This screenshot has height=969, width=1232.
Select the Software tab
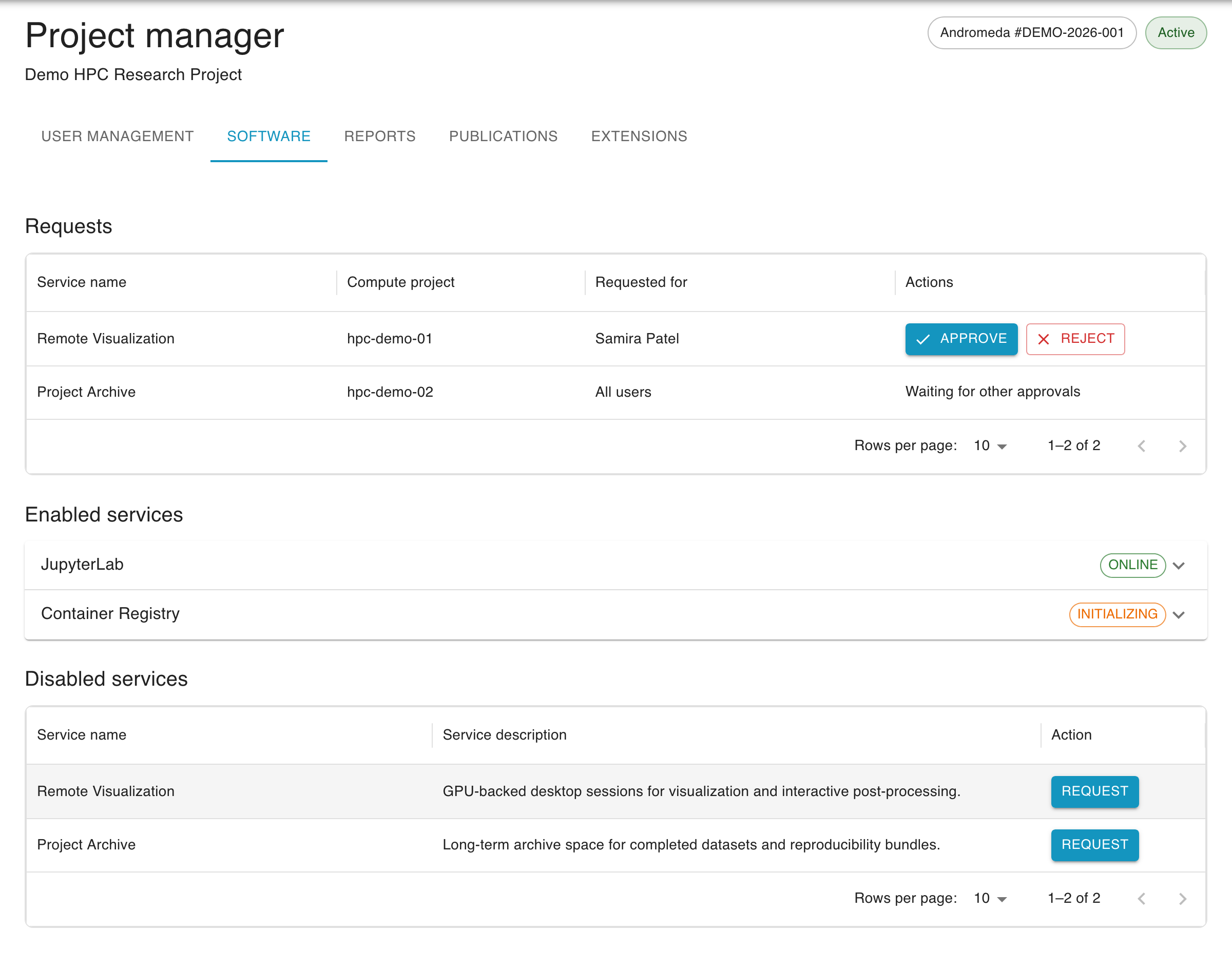click(268, 136)
